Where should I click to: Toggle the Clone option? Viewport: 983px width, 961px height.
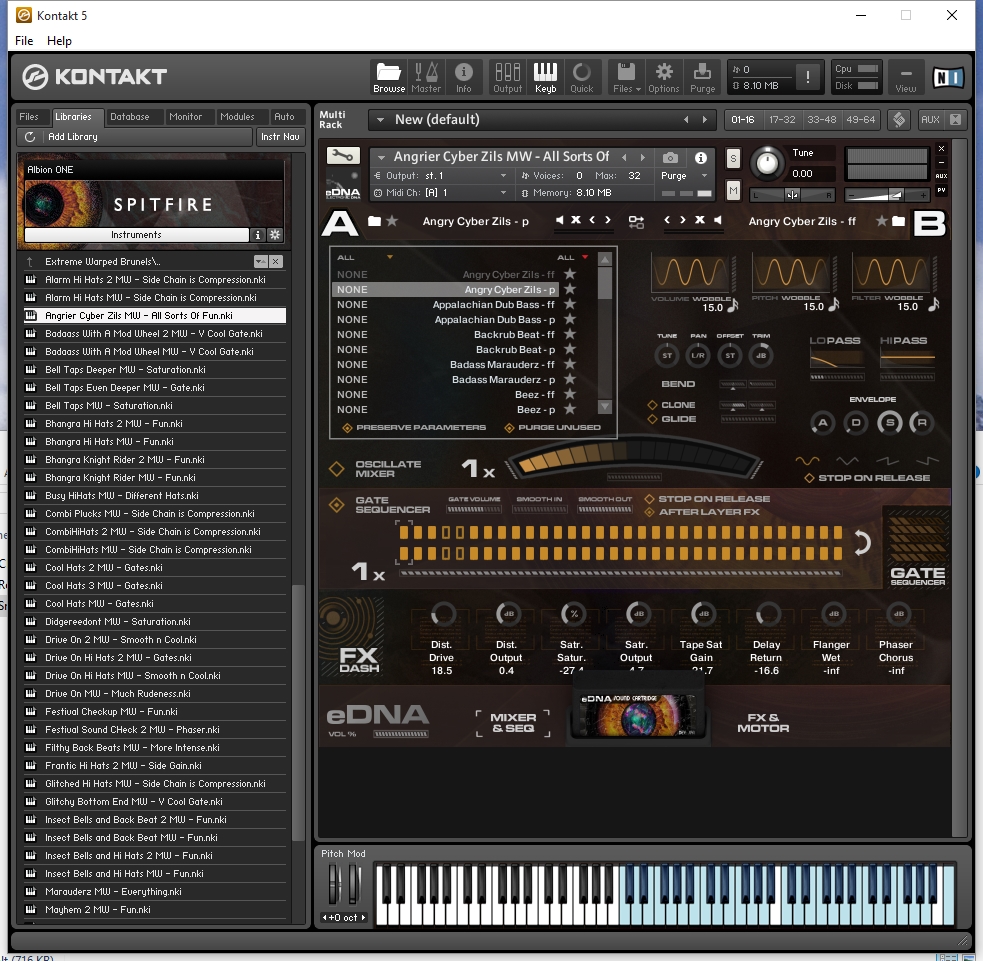(x=652, y=405)
